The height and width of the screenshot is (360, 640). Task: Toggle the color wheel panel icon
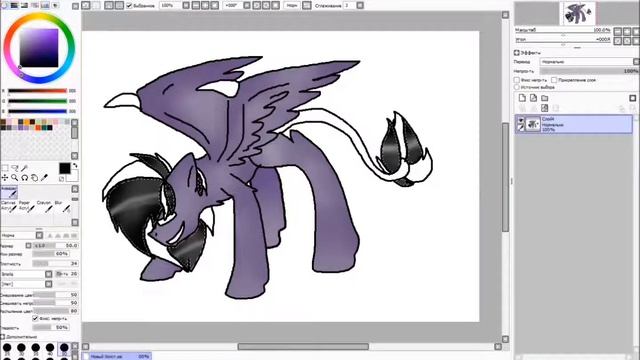coord(4,5)
